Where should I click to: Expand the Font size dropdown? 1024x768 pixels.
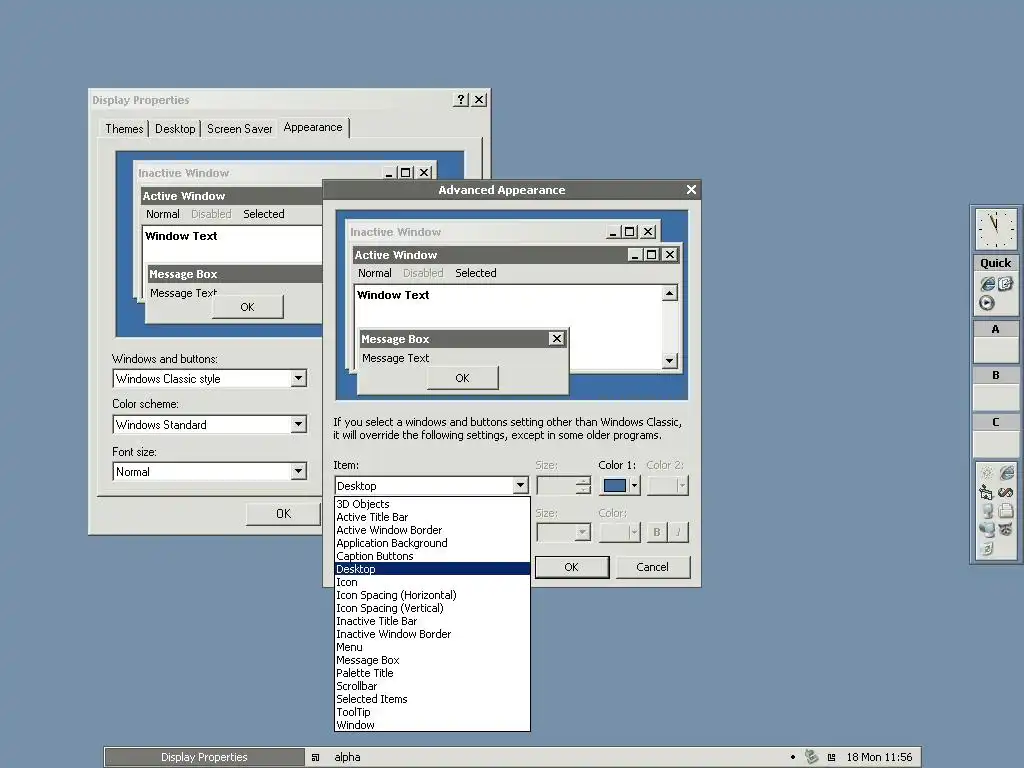[x=298, y=471]
